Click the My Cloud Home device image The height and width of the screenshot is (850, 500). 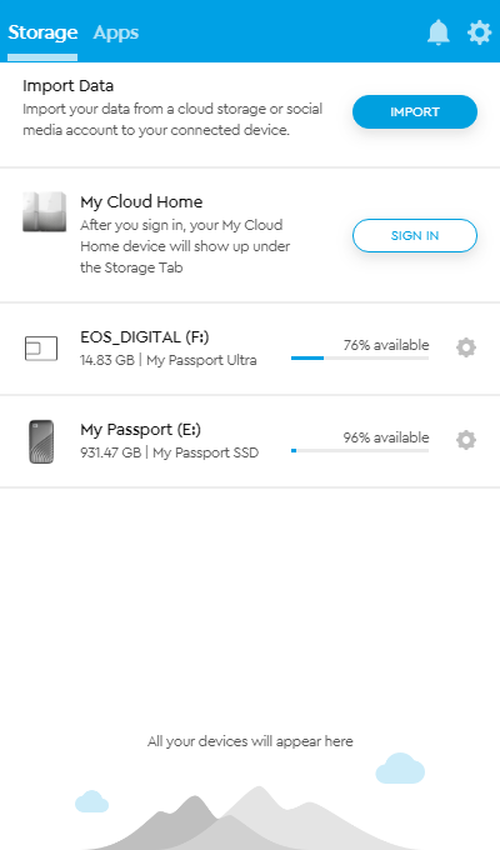[44, 212]
